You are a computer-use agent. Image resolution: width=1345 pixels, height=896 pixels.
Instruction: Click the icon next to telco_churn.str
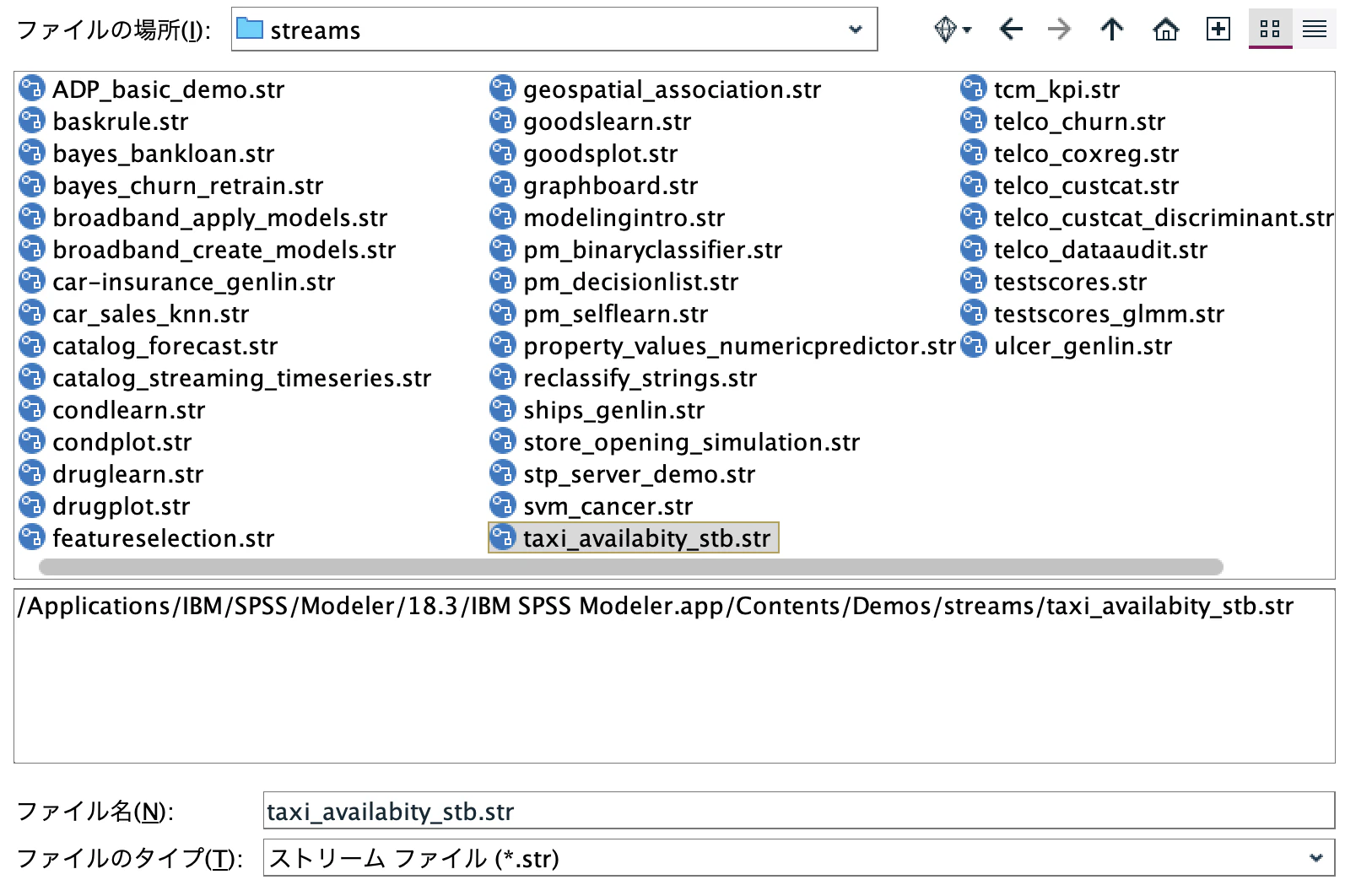[974, 121]
